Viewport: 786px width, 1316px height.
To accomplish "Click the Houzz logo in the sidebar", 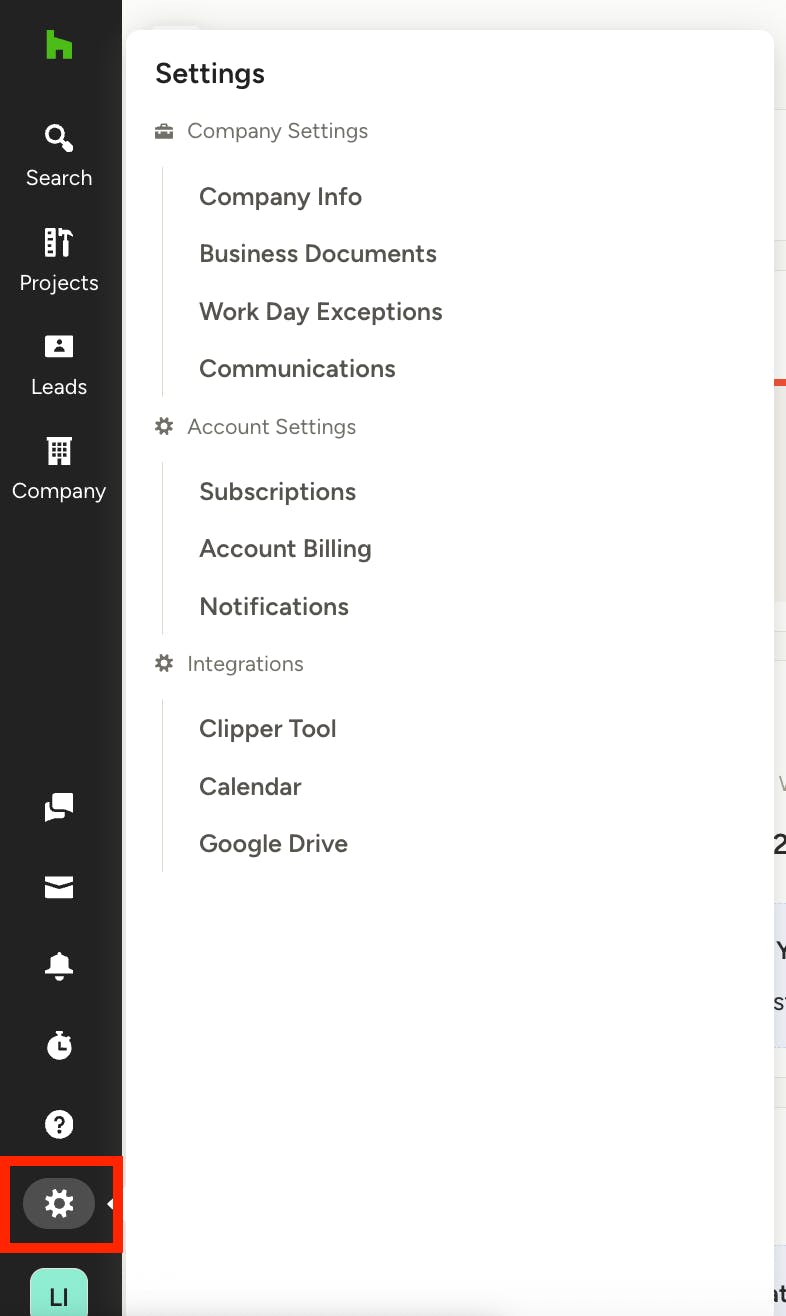I will pyautogui.click(x=59, y=45).
